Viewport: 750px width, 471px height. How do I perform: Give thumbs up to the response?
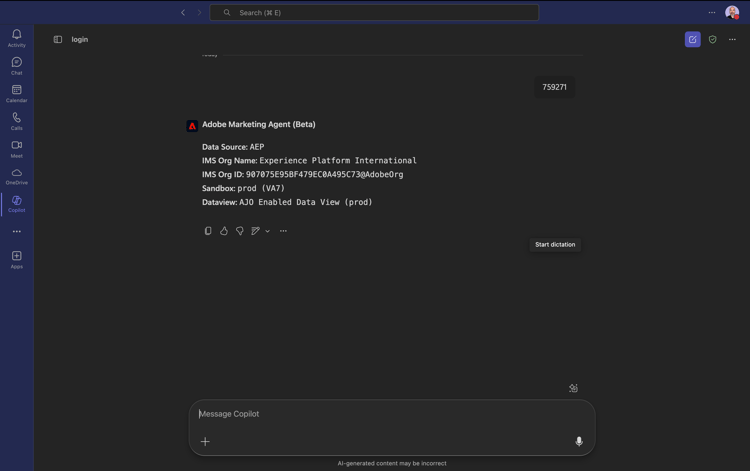[224, 231]
